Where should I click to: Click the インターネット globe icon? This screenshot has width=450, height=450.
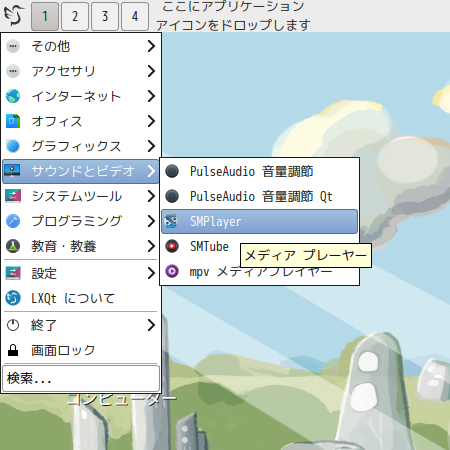13,96
